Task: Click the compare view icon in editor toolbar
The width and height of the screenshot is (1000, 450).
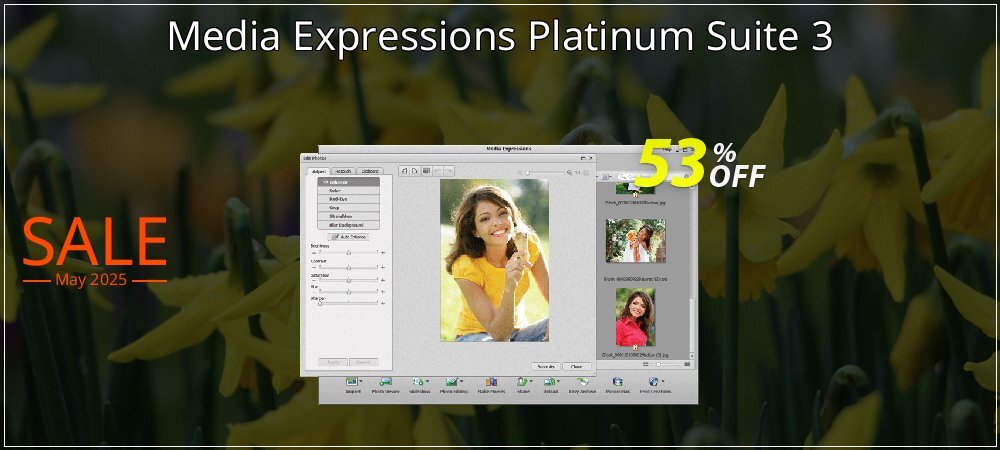Action: pos(426,171)
